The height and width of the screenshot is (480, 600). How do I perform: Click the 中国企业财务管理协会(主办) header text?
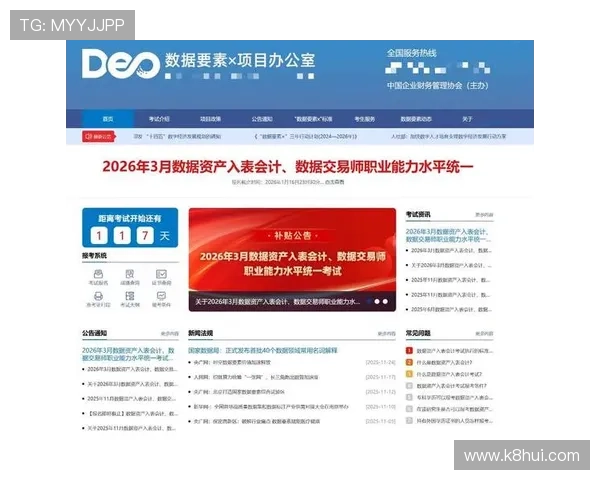(x=437, y=85)
